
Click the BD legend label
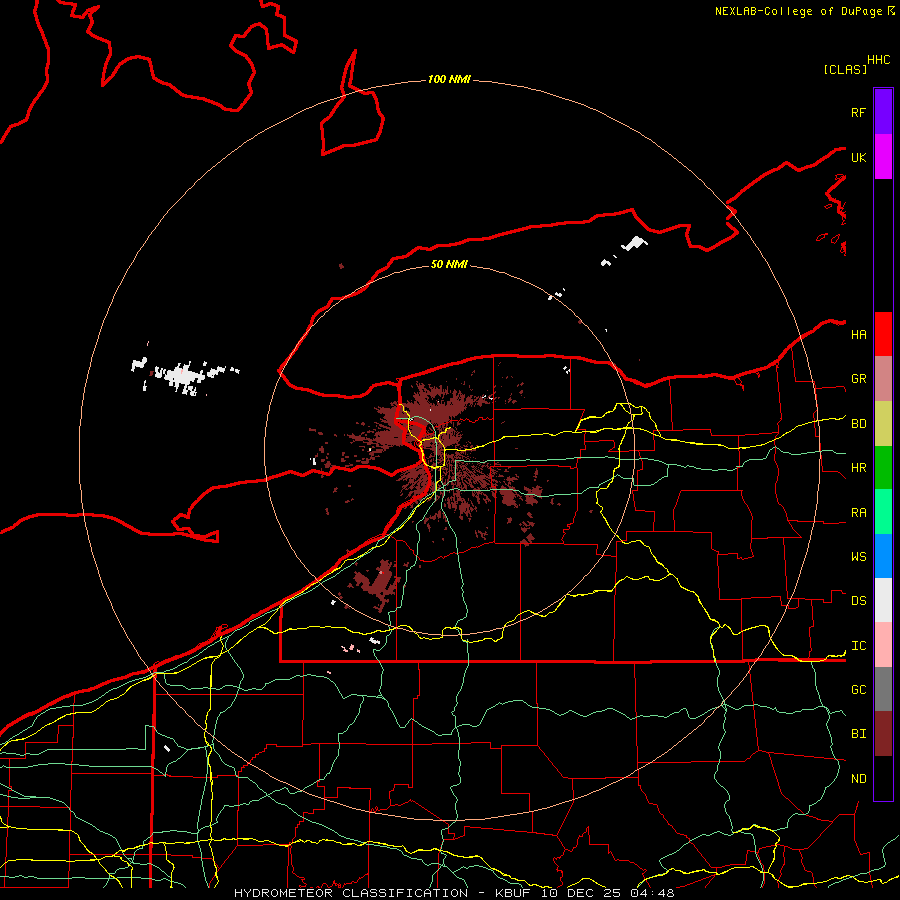click(x=858, y=424)
